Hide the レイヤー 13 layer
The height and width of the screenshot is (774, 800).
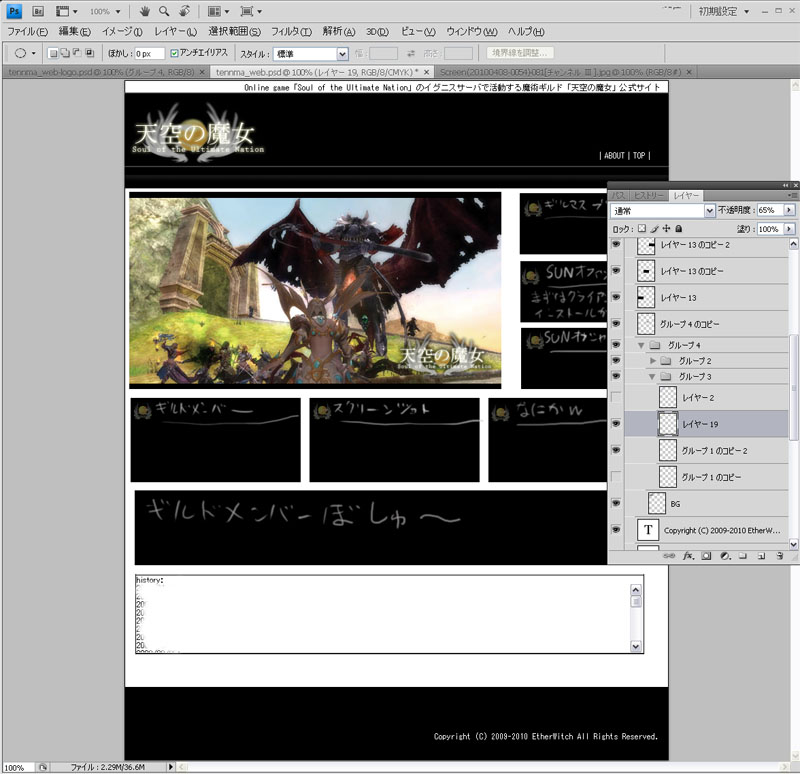coord(616,298)
